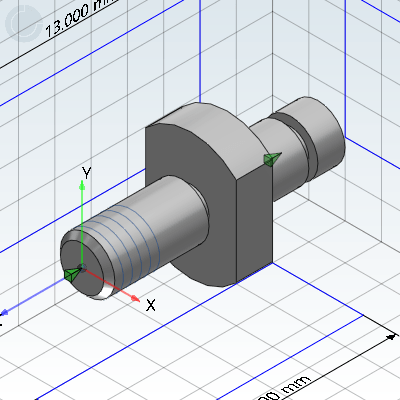Click the X axis label
400x400 pixels.
point(151,305)
